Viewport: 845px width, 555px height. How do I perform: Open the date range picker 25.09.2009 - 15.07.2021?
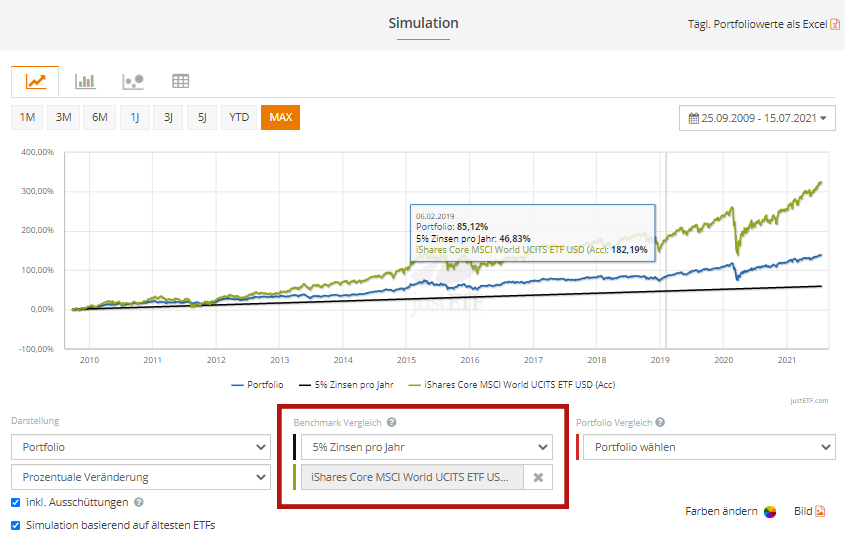pyautogui.click(x=757, y=118)
